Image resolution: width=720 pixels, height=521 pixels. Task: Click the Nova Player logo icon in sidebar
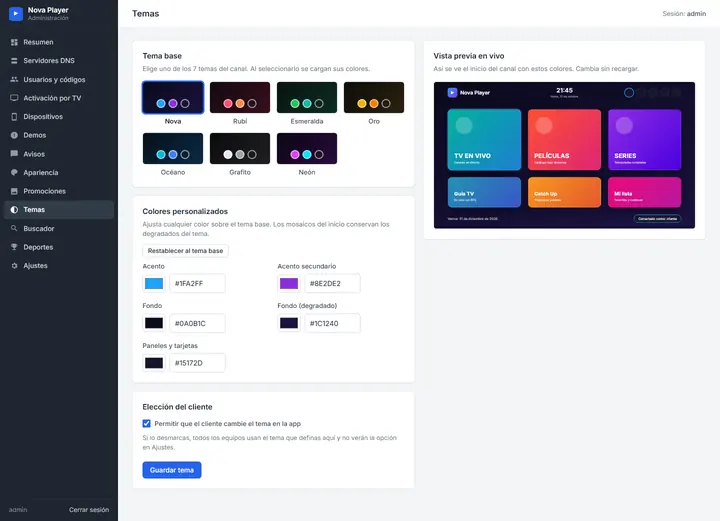click(x=16, y=14)
